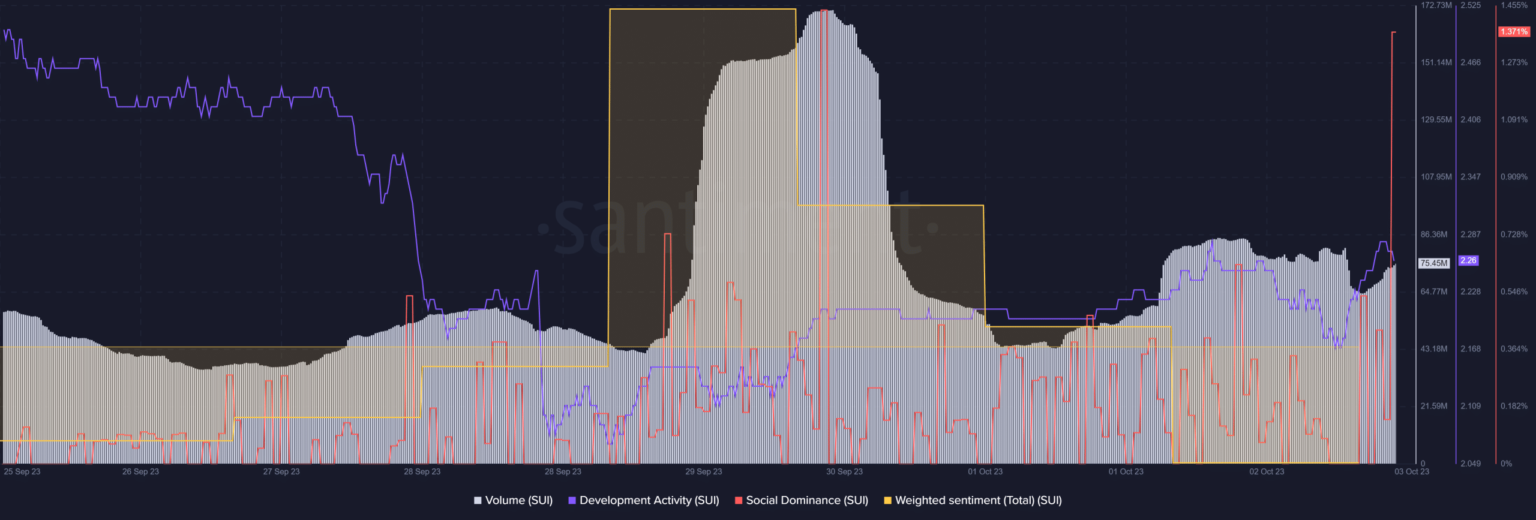Screen dimensions: 1536x520
Task: Toggle the Development Activity (SUI) legend label
Action: tap(649, 500)
